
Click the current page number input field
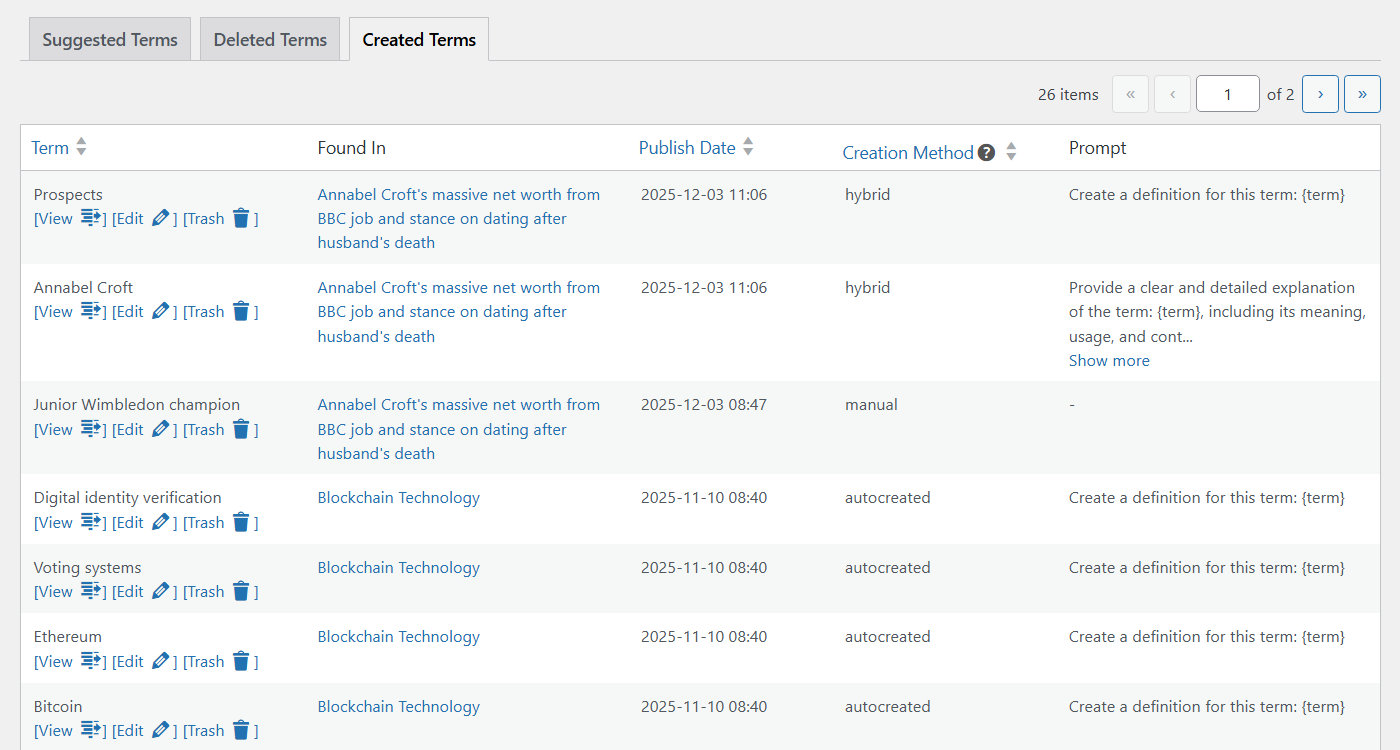tap(1227, 93)
